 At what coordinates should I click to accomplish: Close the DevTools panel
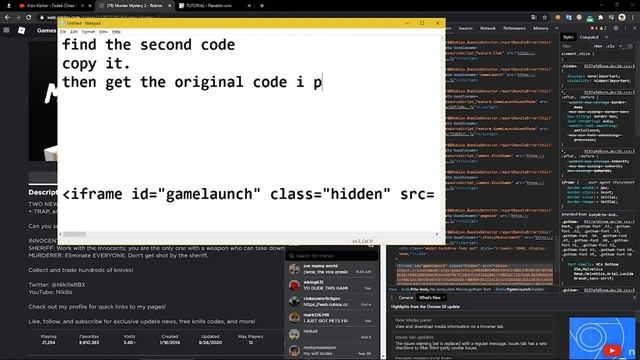635,28
